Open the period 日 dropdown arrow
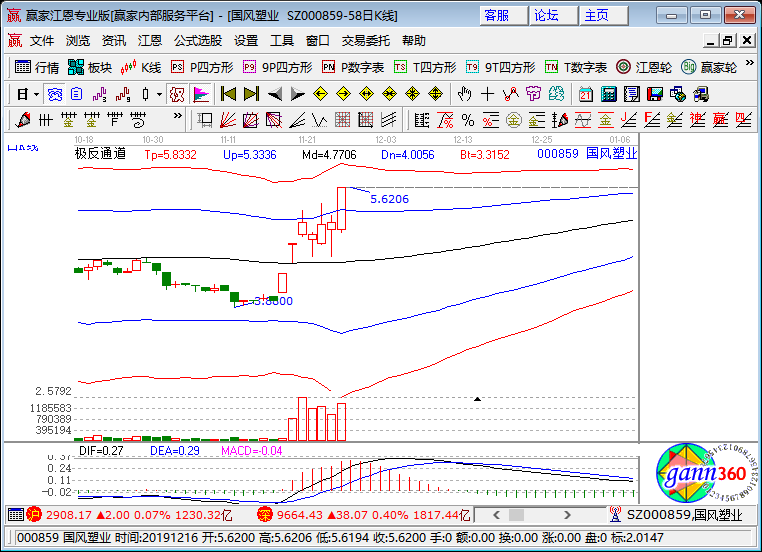The height and width of the screenshot is (552, 762). (x=36, y=94)
